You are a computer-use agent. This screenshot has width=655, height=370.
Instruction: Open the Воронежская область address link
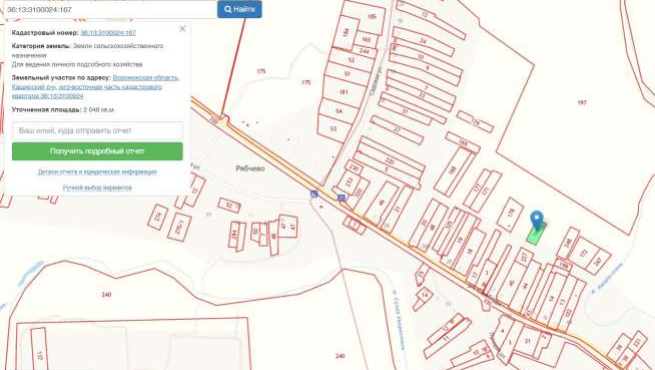coord(146,78)
